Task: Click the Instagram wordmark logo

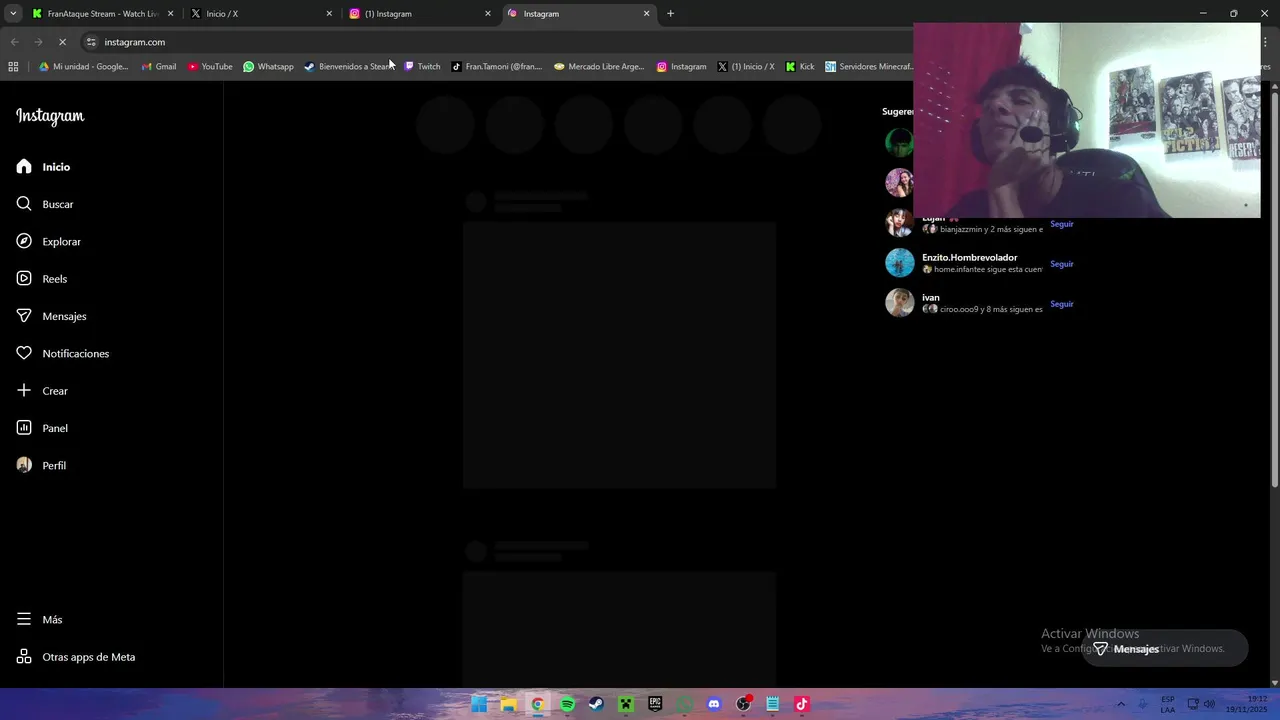Action: [50, 116]
